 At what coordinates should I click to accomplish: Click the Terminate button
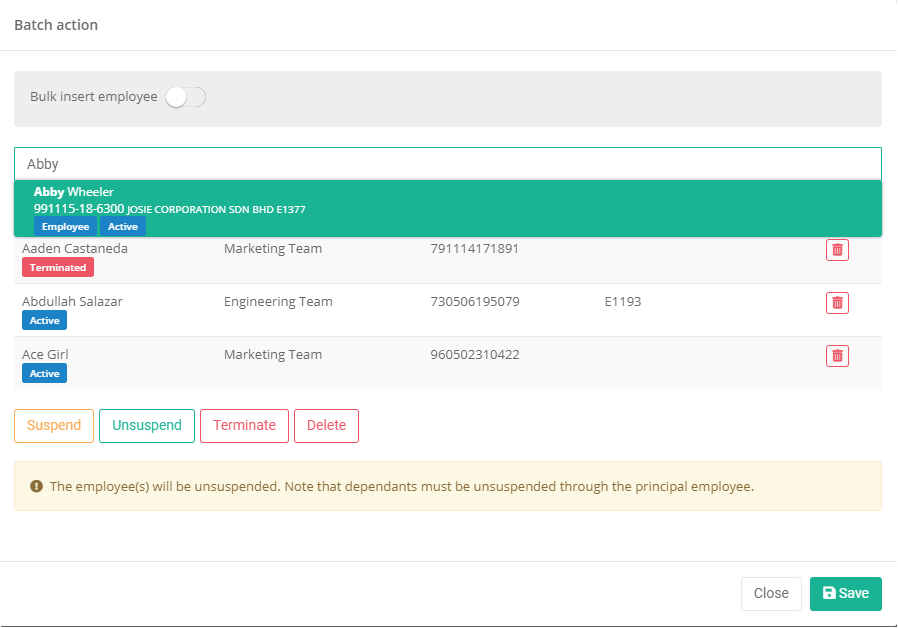coord(244,425)
